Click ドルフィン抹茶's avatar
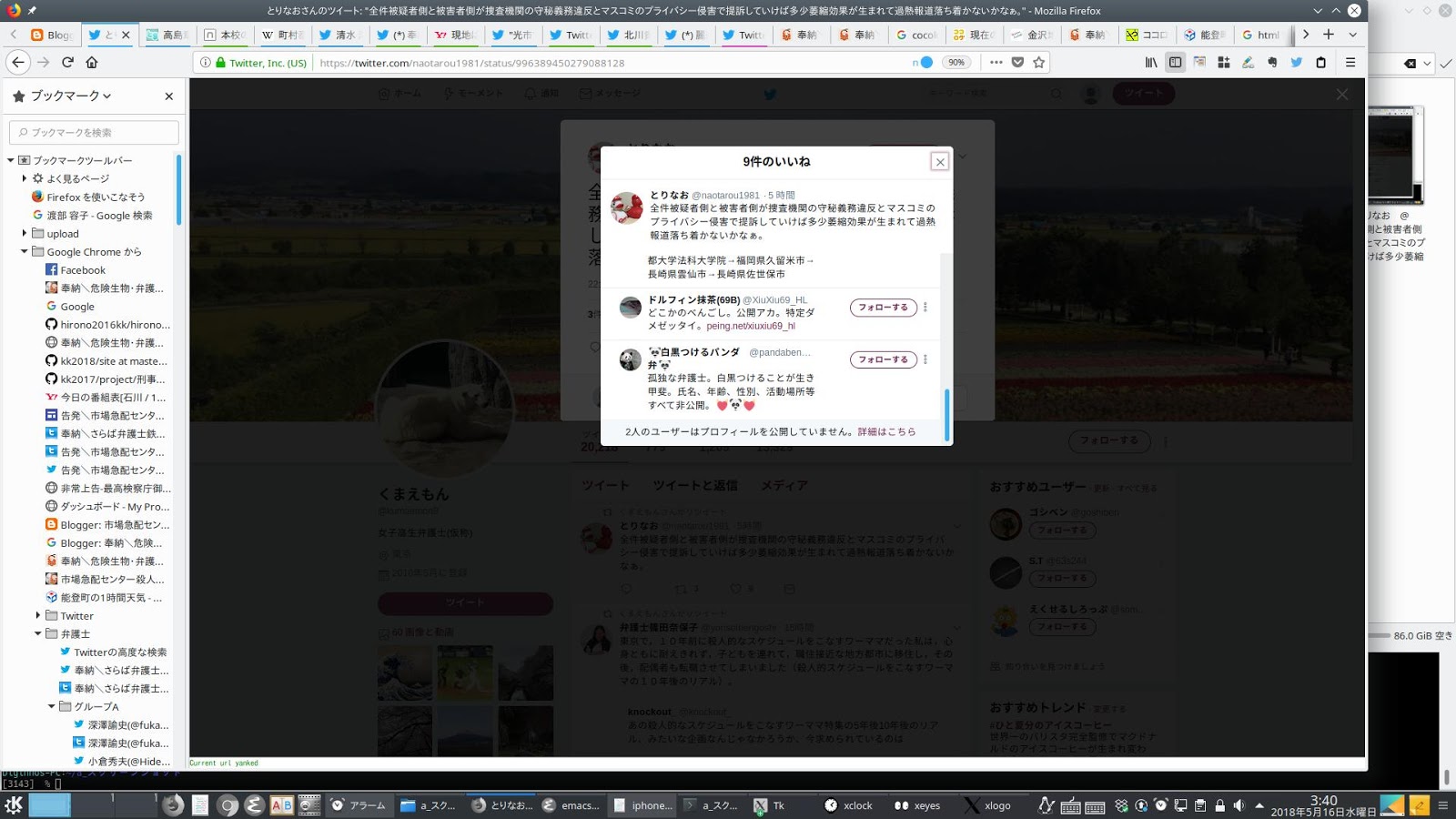This screenshot has height=819, width=1456. pyautogui.click(x=631, y=308)
